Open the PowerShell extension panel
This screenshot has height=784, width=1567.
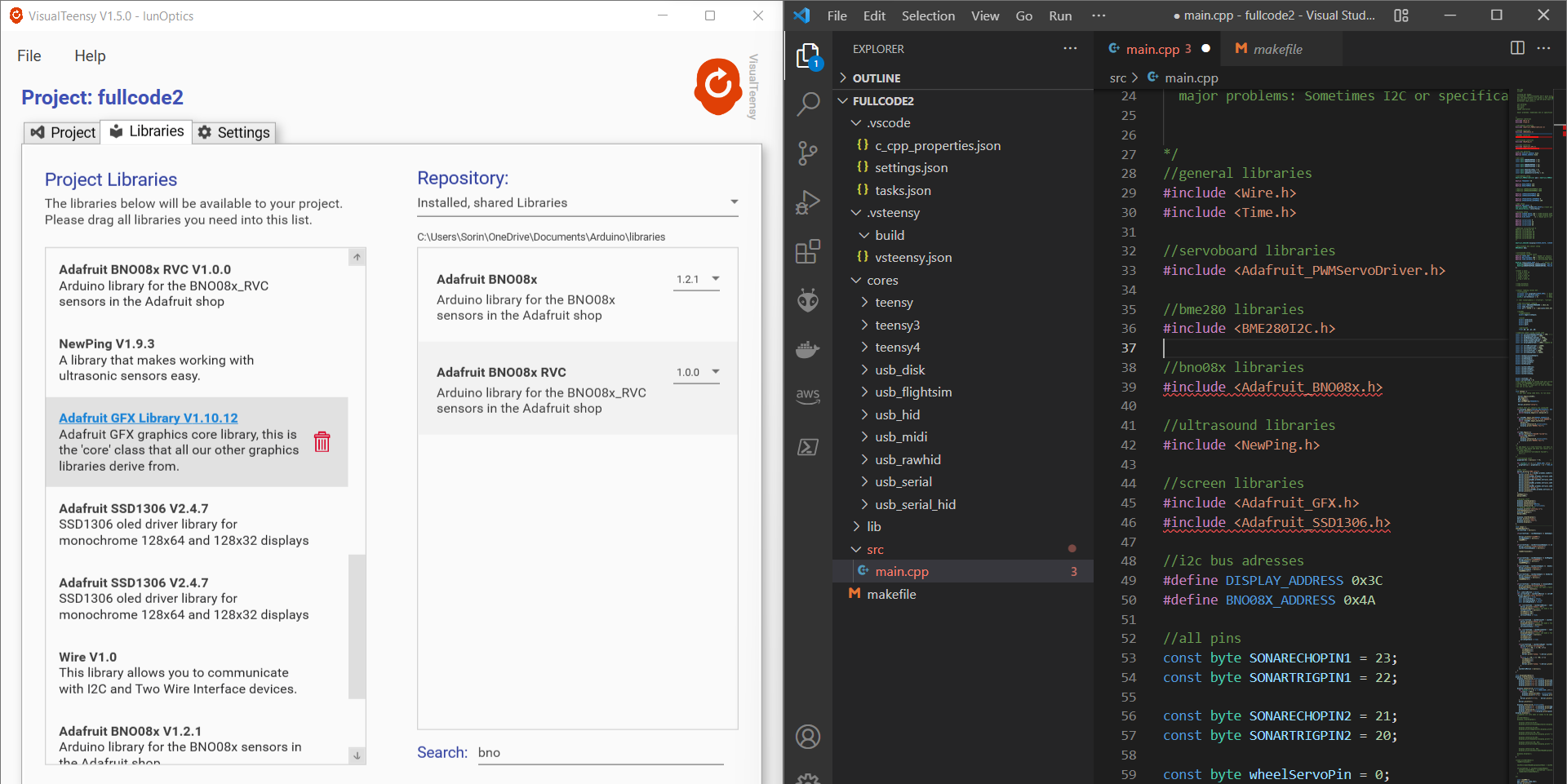point(808,447)
